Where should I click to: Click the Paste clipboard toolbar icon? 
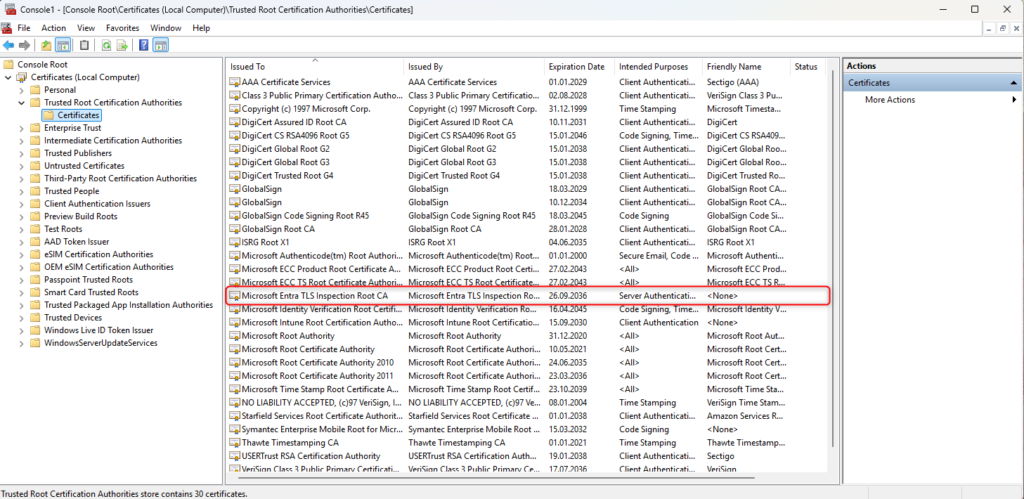point(84,45)
